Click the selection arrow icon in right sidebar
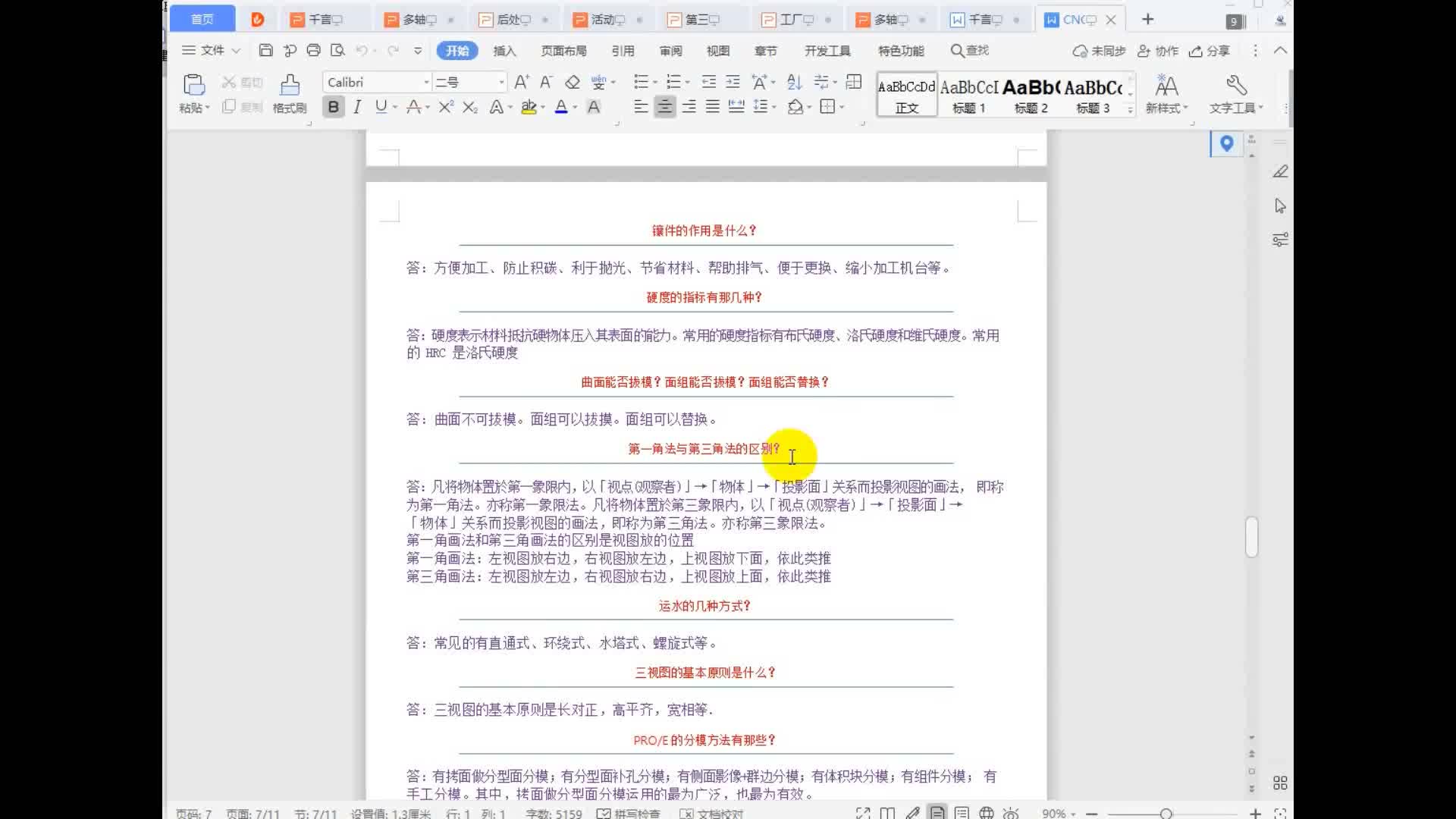The image size is (1456, 819). 1280,206
